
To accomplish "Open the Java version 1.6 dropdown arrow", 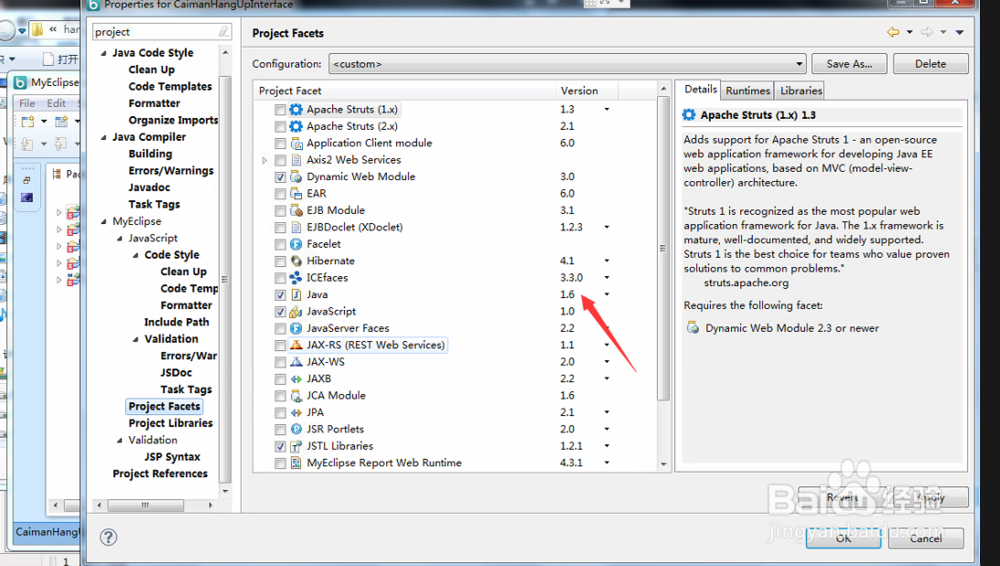I will 607,294.
